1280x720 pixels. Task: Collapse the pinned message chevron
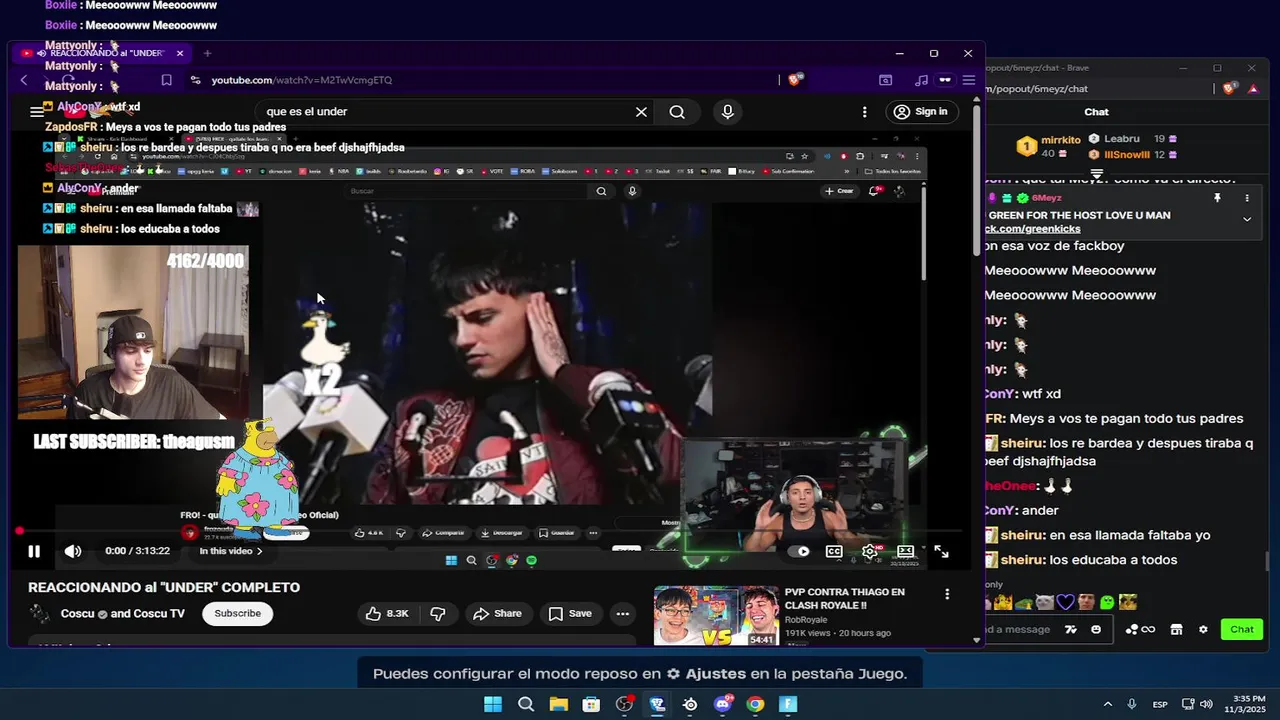tap(1246, 219)
